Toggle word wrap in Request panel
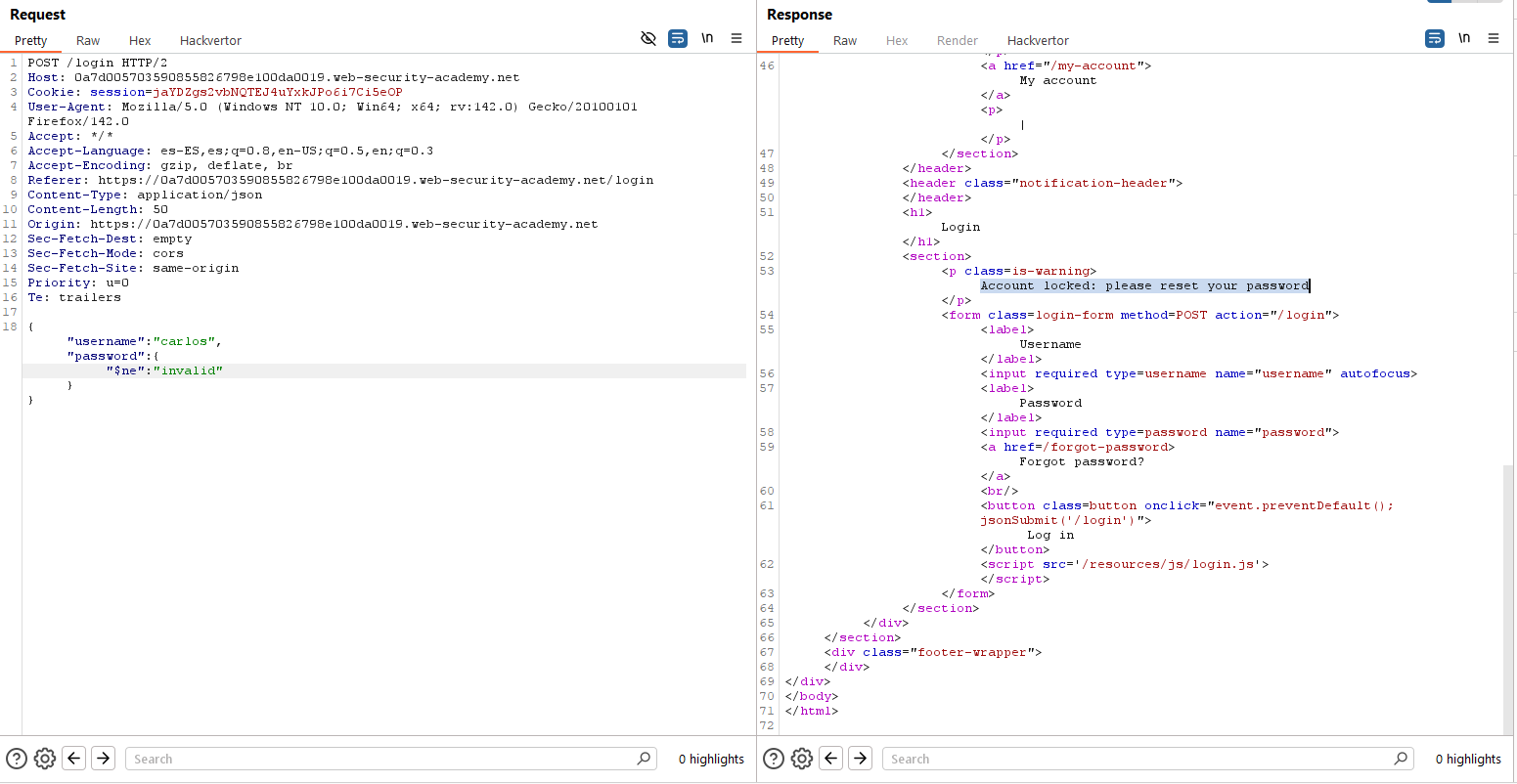 tap(678, 38)
